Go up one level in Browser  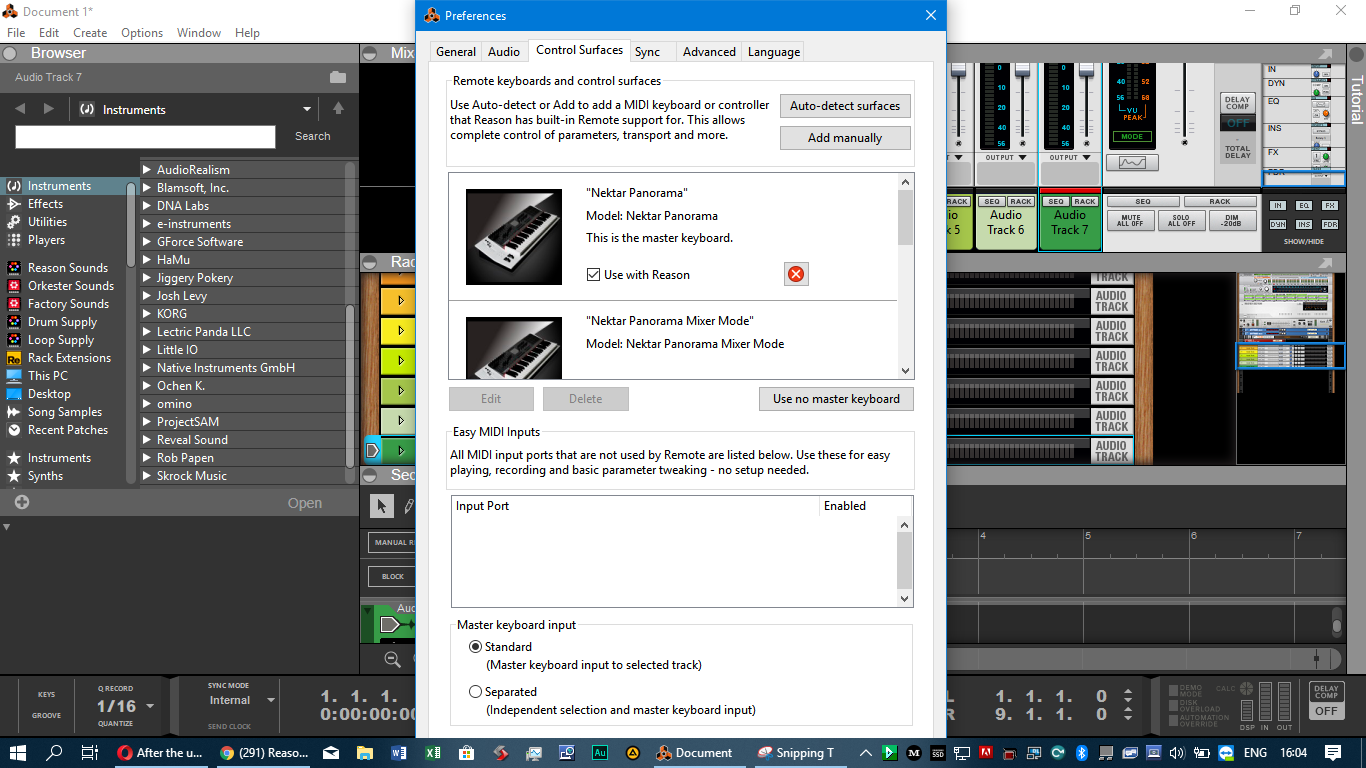(338, 109)
